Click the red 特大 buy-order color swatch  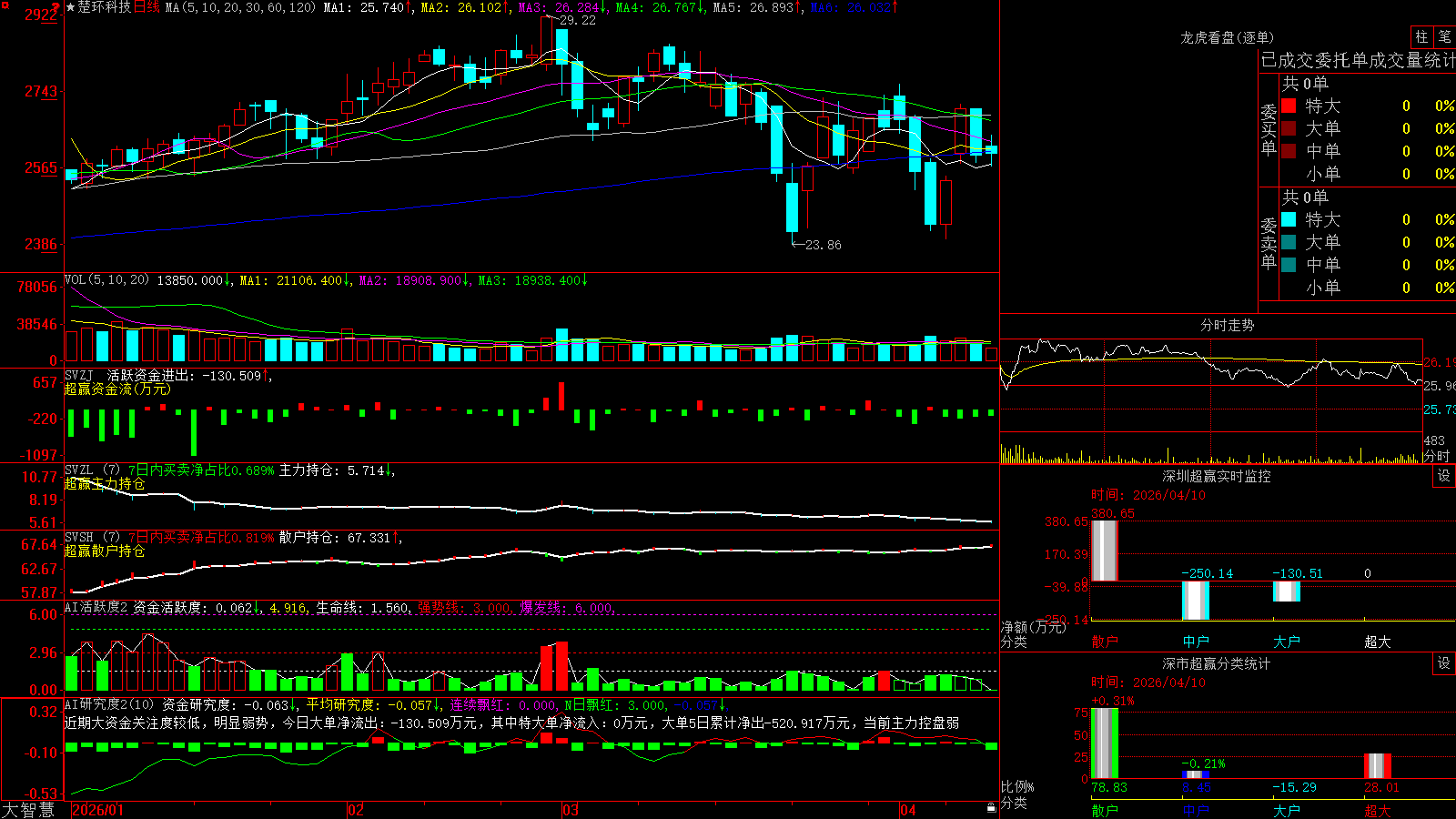click(x=1289, y=106)
